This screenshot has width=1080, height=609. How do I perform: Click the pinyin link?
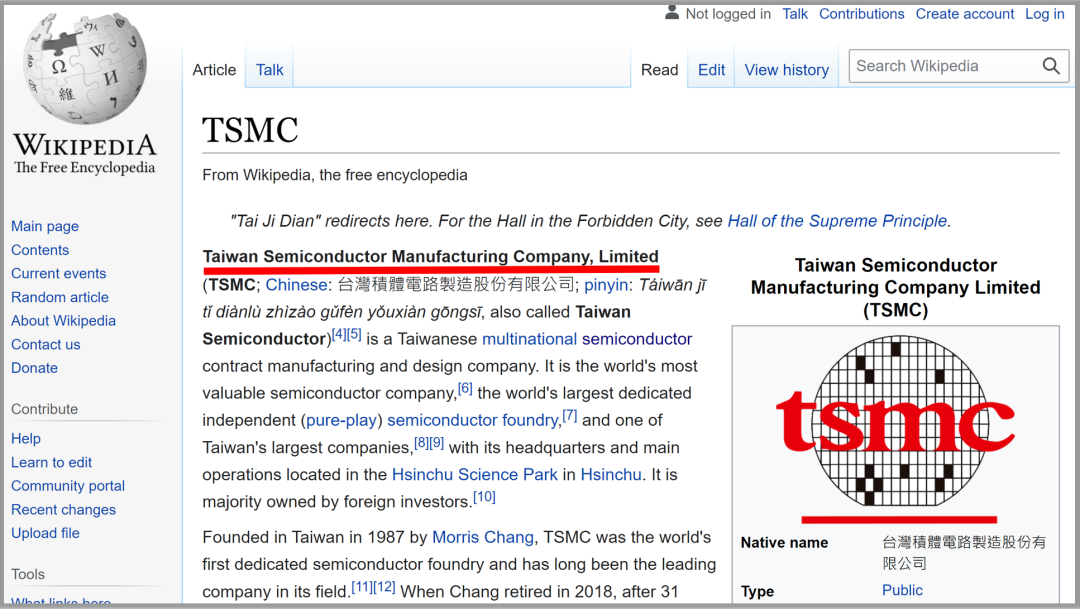(606, 285)
